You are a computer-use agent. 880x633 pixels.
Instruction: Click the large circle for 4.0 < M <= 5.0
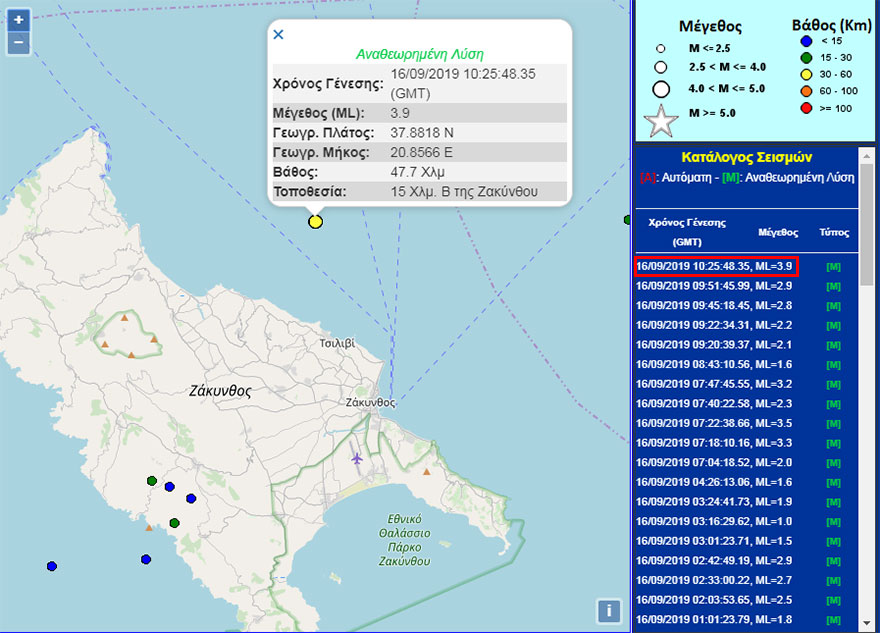pyautogui.click(x=660, y=88)
